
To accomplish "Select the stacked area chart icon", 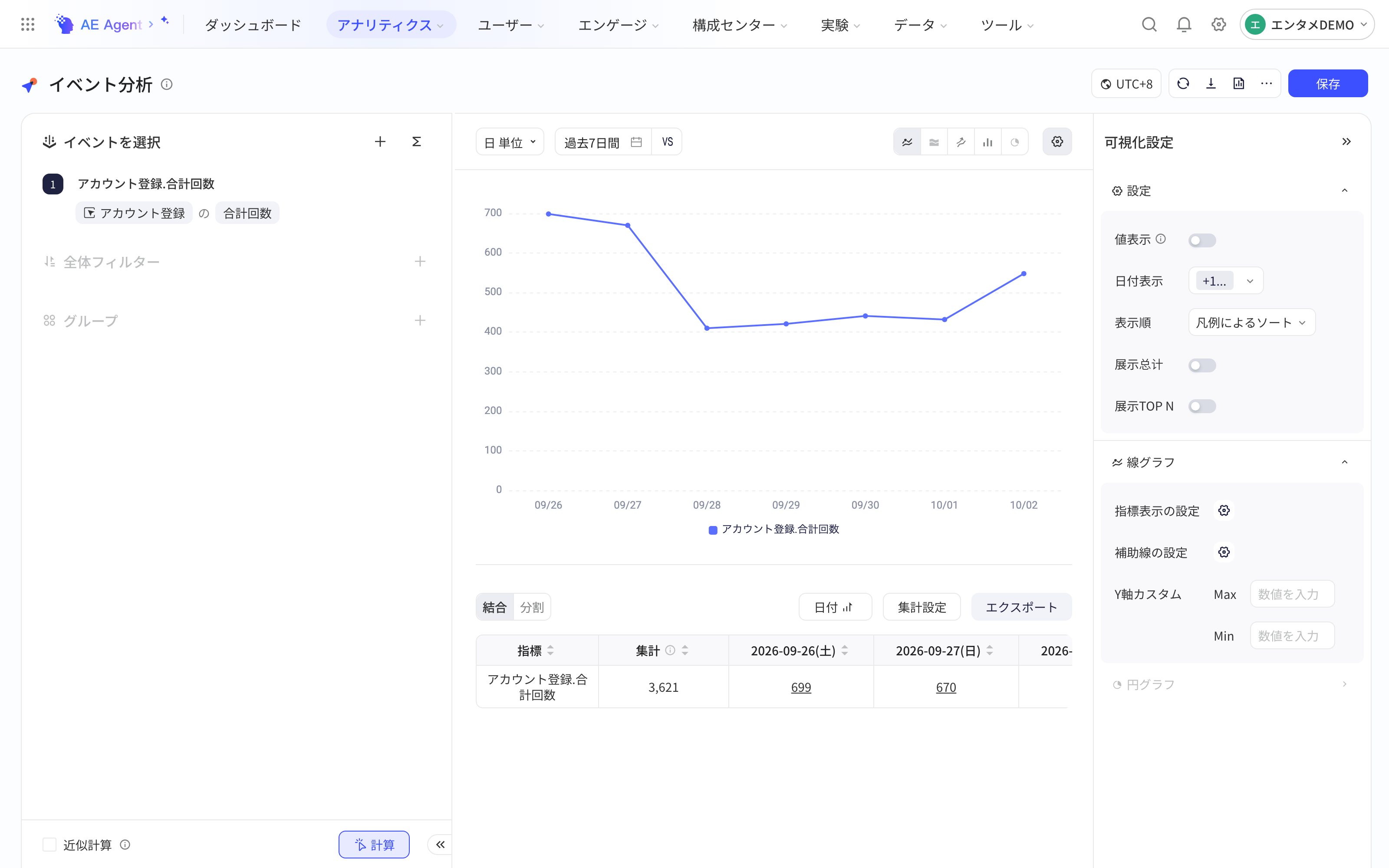I will click(x=934, y=142).
